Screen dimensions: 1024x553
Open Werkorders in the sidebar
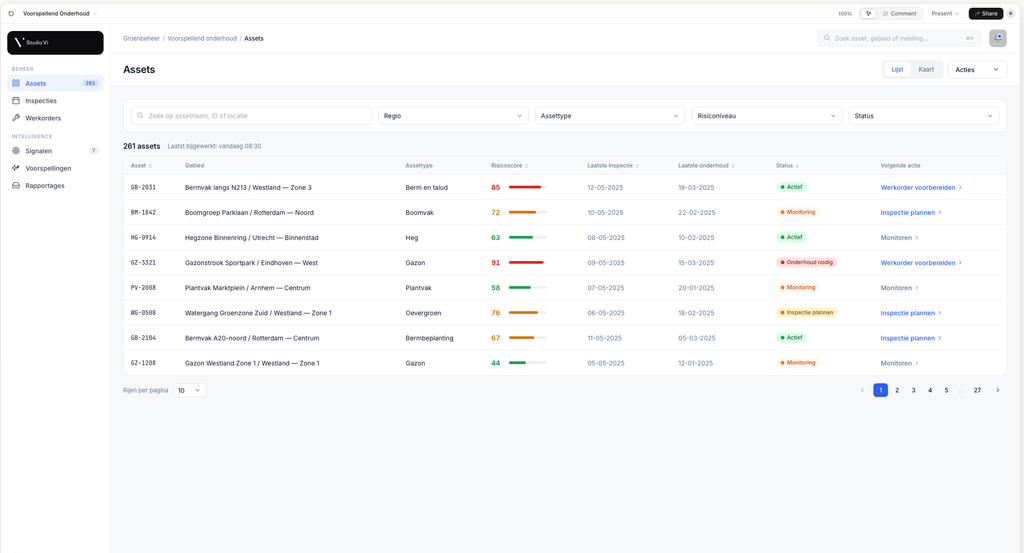click(x=56, y=118)
